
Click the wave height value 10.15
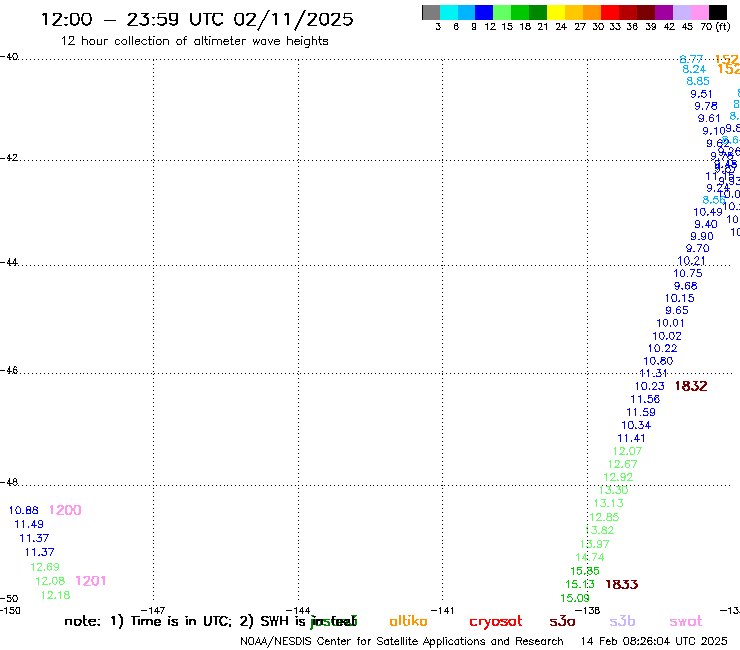pyautogui.click(x=680, y=298)
